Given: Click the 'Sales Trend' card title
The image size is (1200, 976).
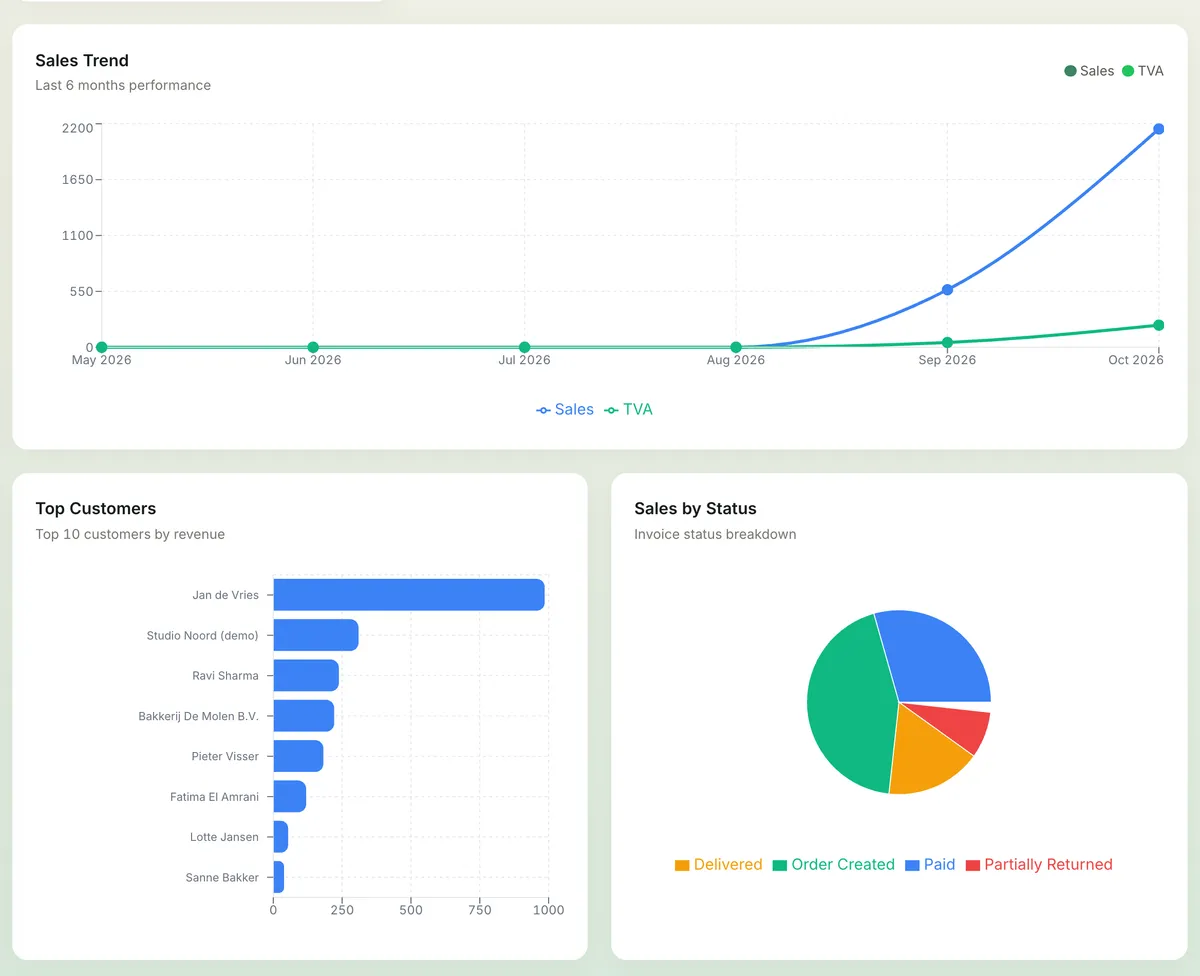Looking at the screenshot, I should [x=82, y=61].
